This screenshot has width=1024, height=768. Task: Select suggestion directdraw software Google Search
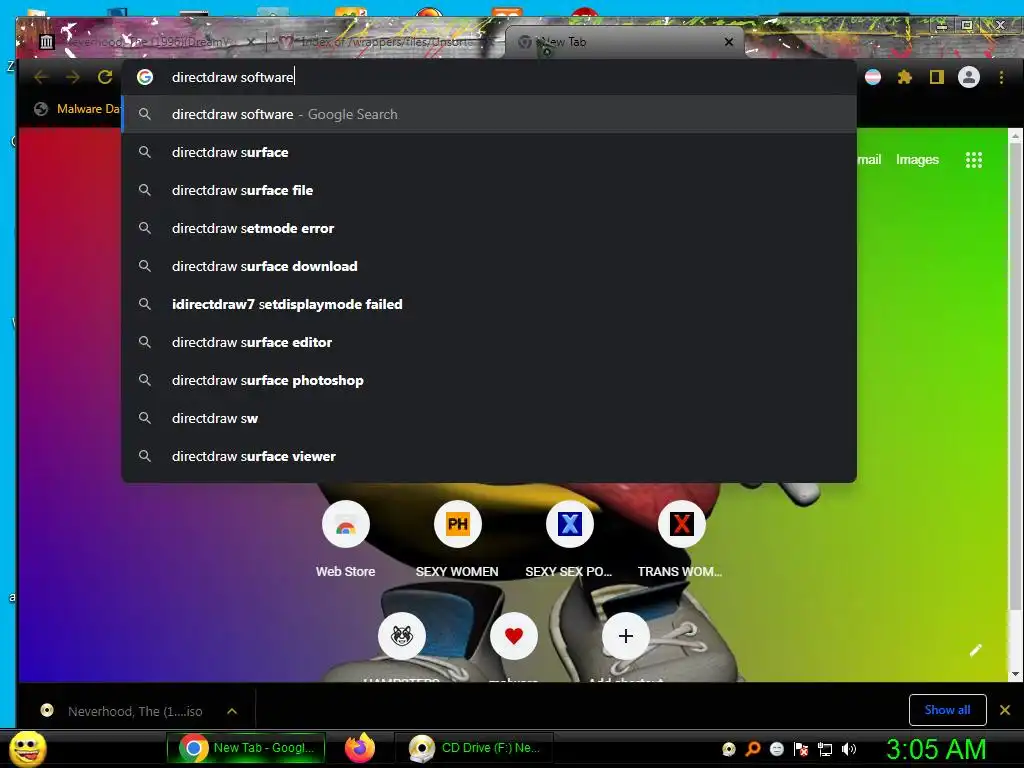tap(489, 114)
